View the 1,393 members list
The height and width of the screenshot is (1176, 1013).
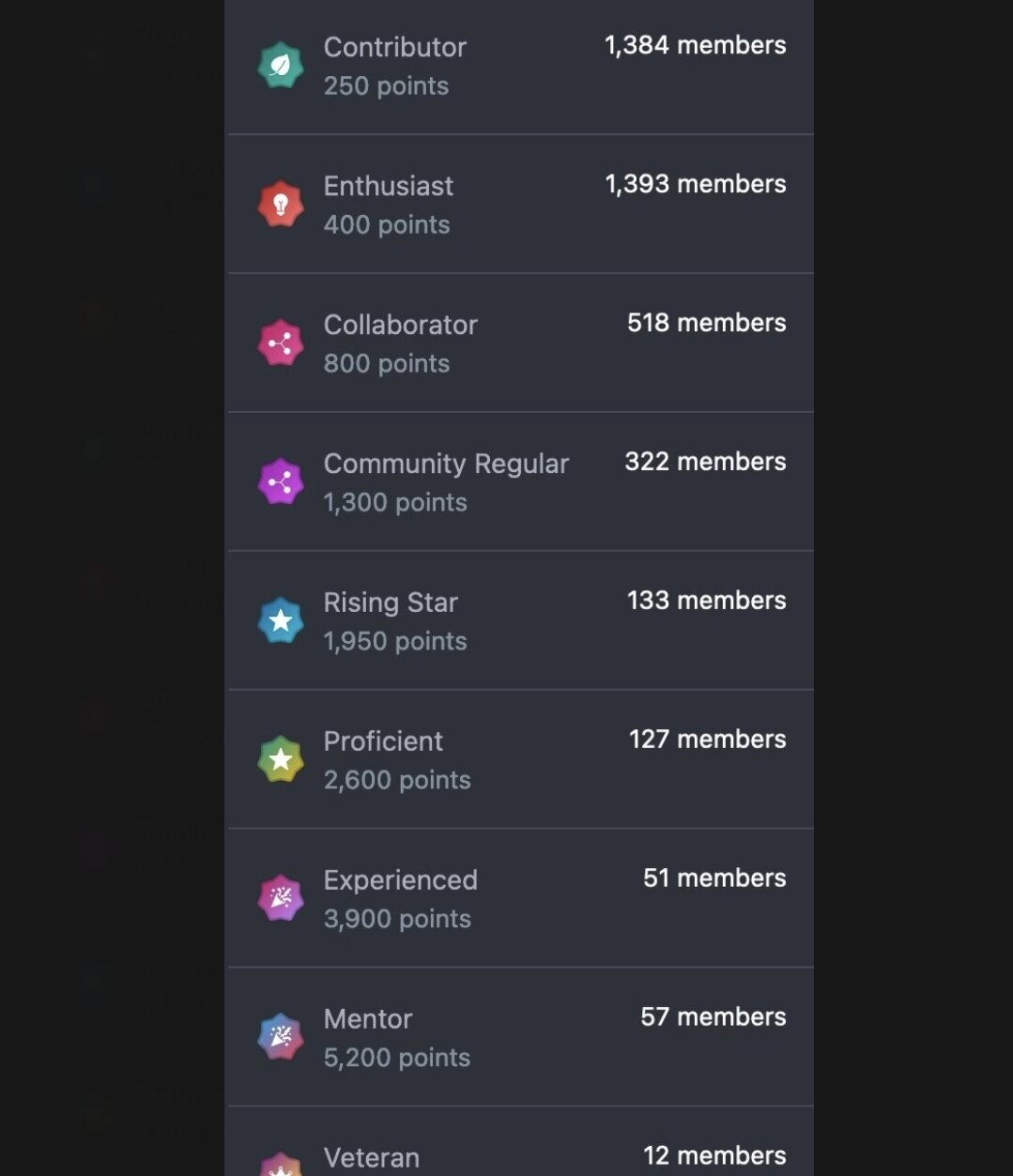pos(695,184)
